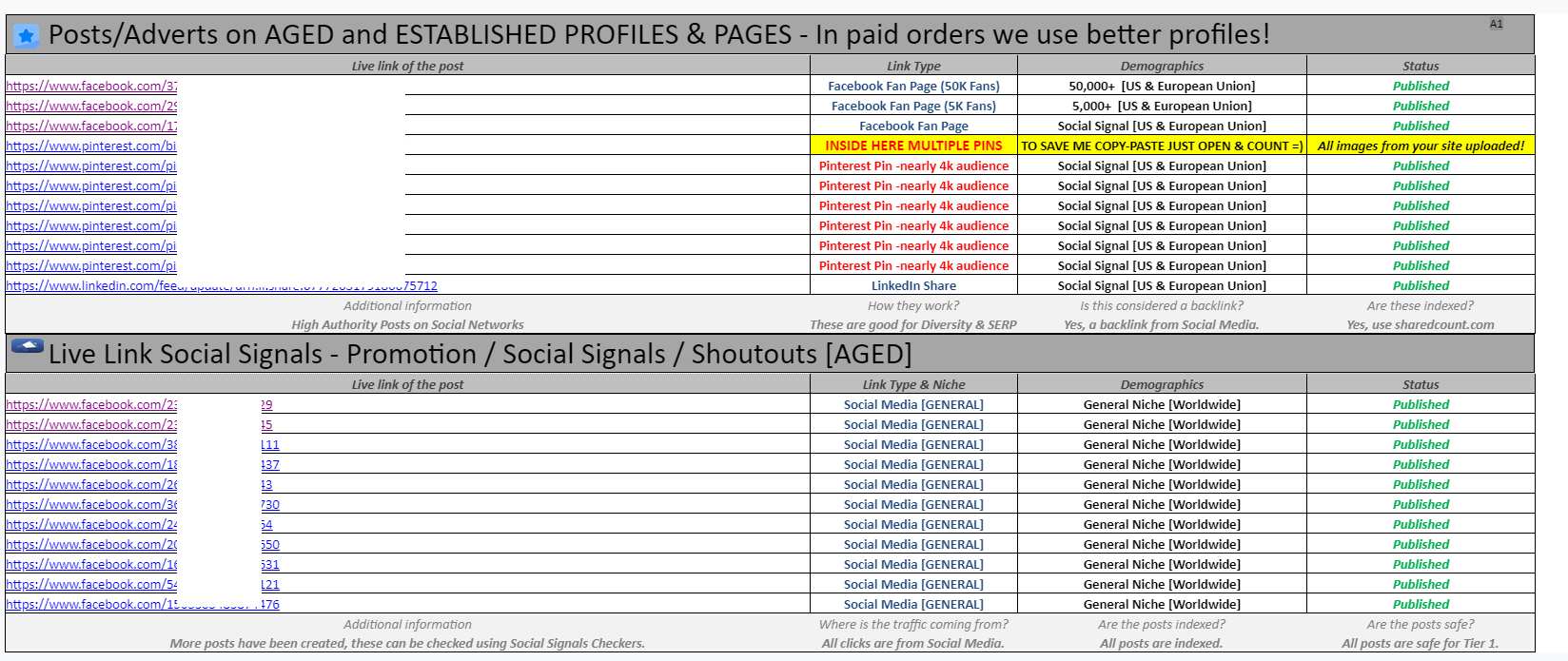Click the blue star icon in Posts/Adverts header
Image resolution: width=1568 pixels, height=661 pixels.
[27, 36]
